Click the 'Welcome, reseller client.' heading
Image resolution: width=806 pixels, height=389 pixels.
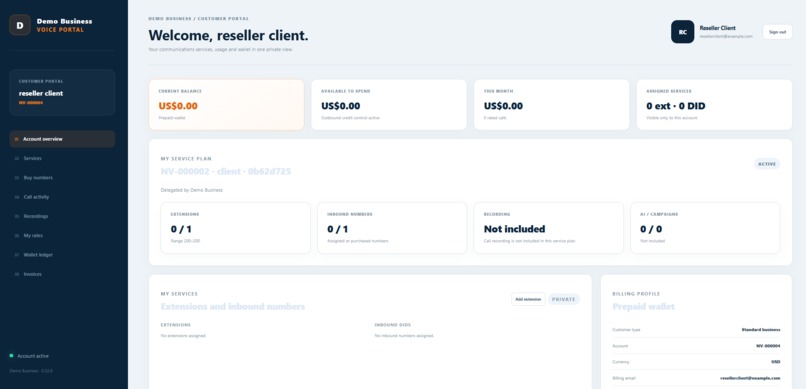tap(228, 35)
